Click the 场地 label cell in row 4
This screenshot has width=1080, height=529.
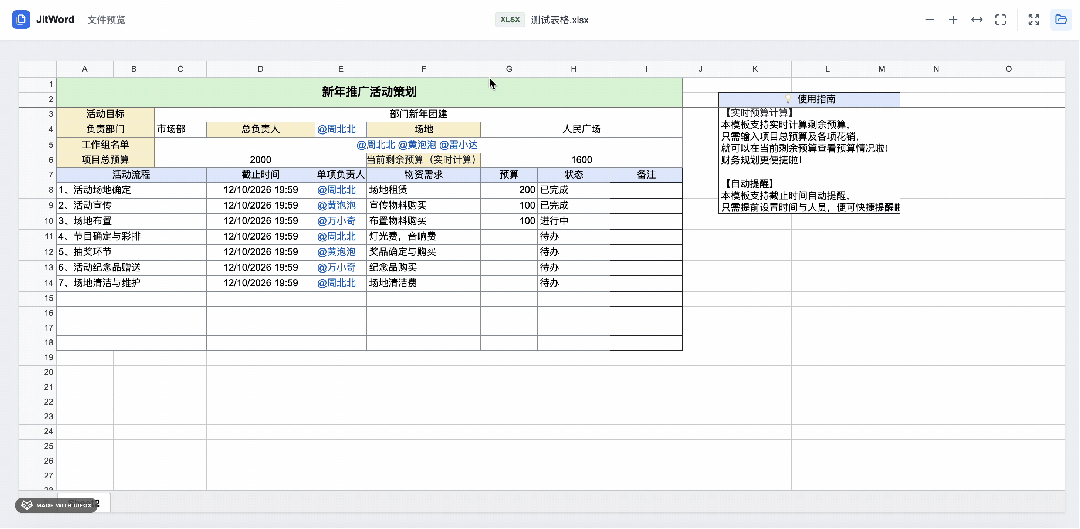(x=424, y=129)
